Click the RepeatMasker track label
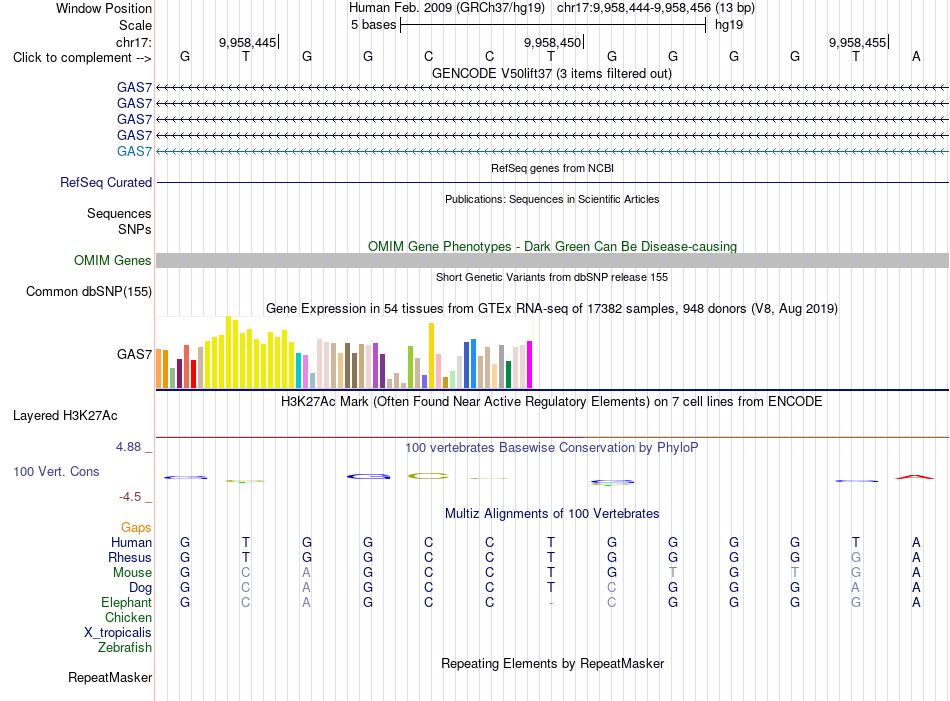Image resolution: width=950 pixels, height=701 pixels. pyautogui.click(x=110, y=677)
